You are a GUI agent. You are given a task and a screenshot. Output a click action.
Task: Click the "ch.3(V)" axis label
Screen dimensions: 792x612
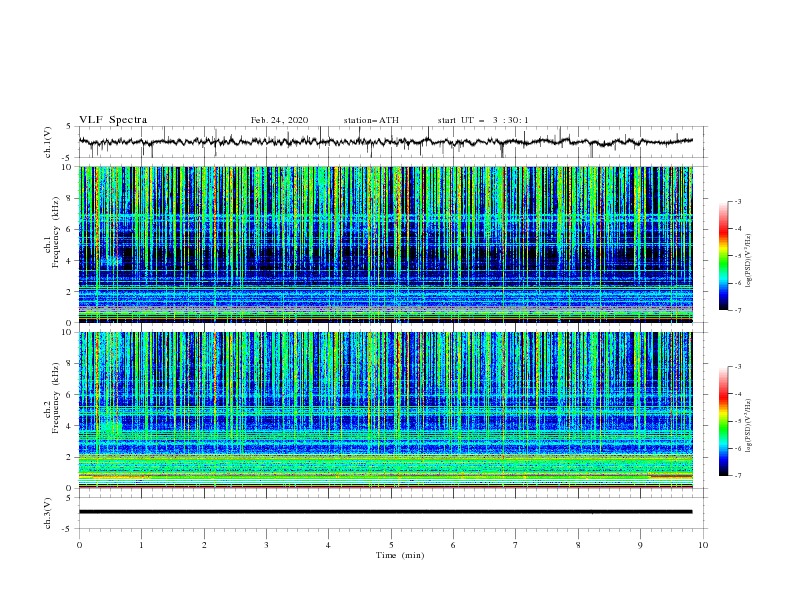tap(48, 513)
